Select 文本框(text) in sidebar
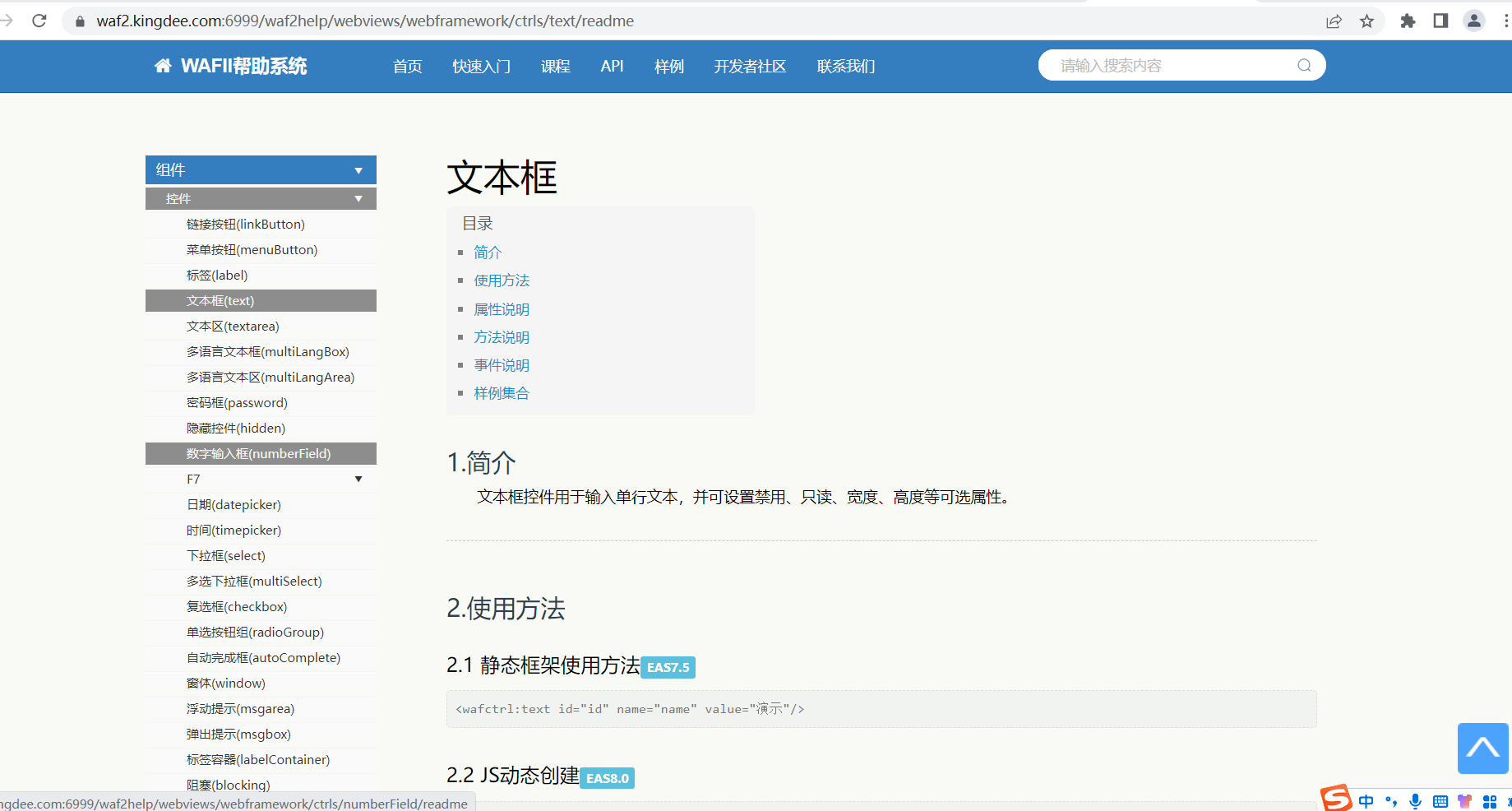 [x=261, y=301]
